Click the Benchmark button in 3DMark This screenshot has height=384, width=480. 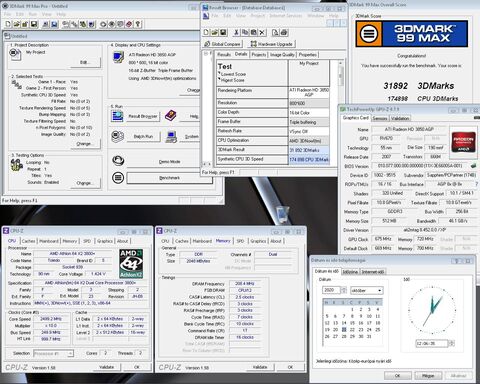pyautogui.click(x=169, y=178)
